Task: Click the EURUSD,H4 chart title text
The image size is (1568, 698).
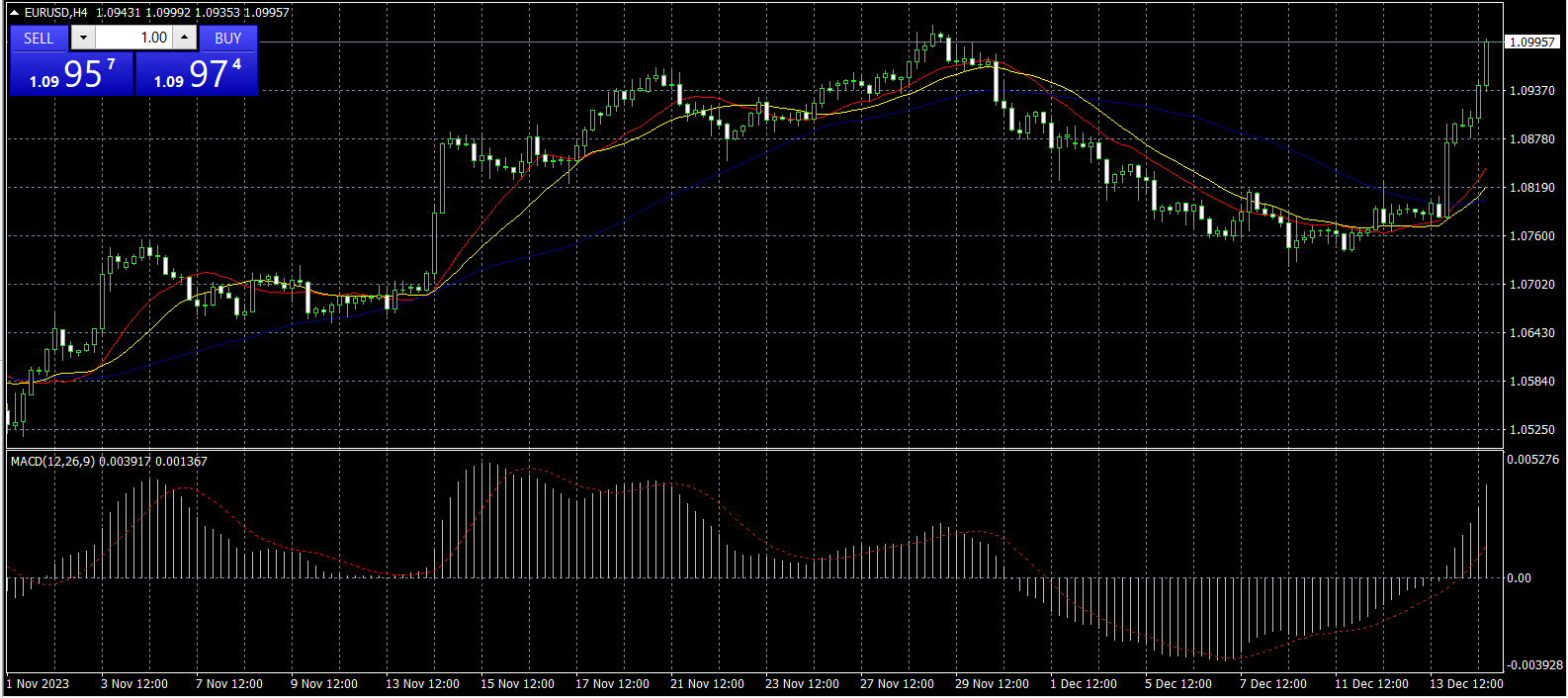Action: click(x=55, y=13)
